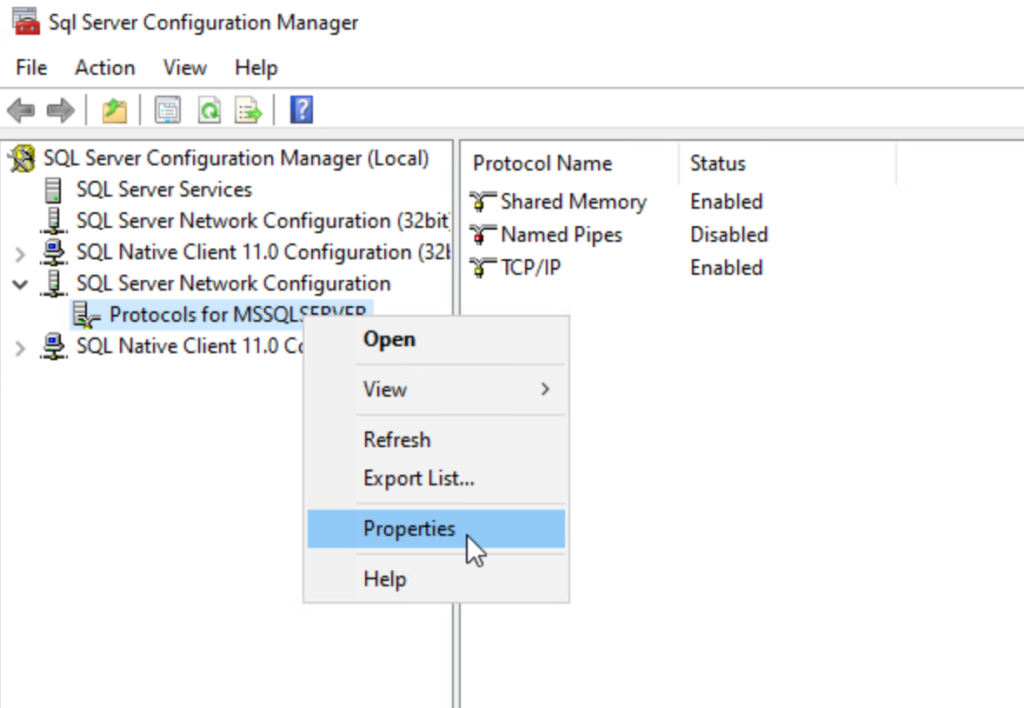Image resolution: width=1024 pixels, height=708 pixels.
Task: Collapse the SQL Server Network Configuration node
Action: [20, 284]
